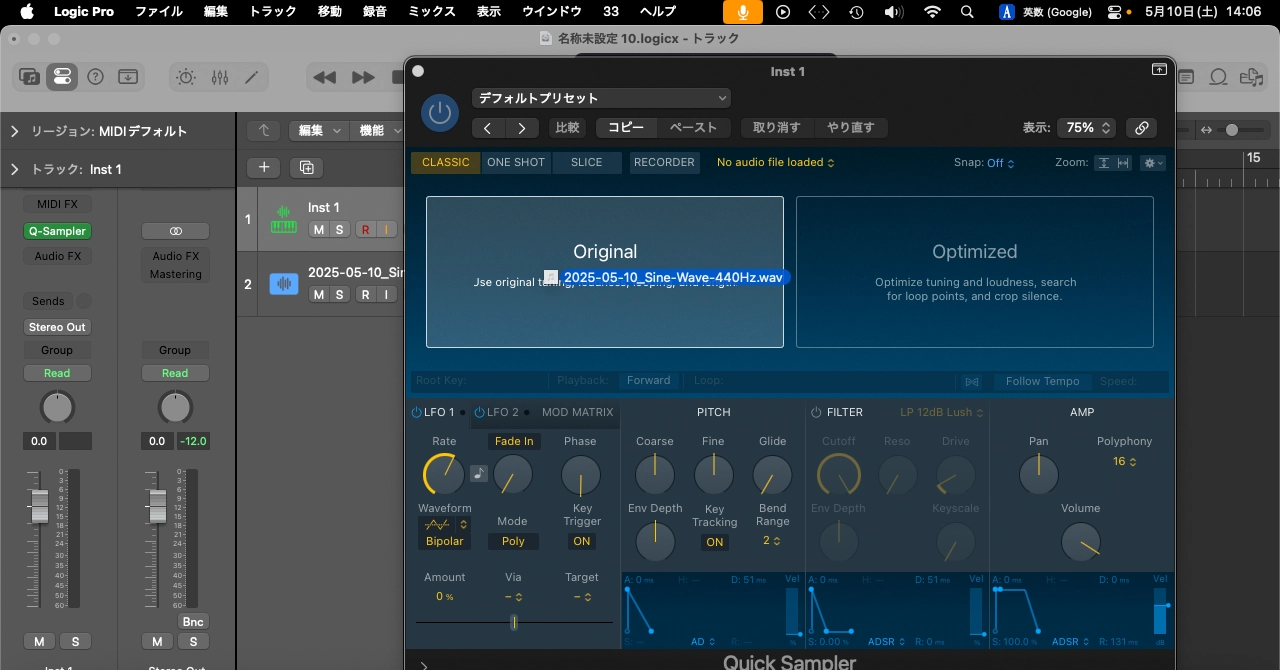
Task: Open the media browser icon in the Logic toolbar
Action: point(1250,77)
